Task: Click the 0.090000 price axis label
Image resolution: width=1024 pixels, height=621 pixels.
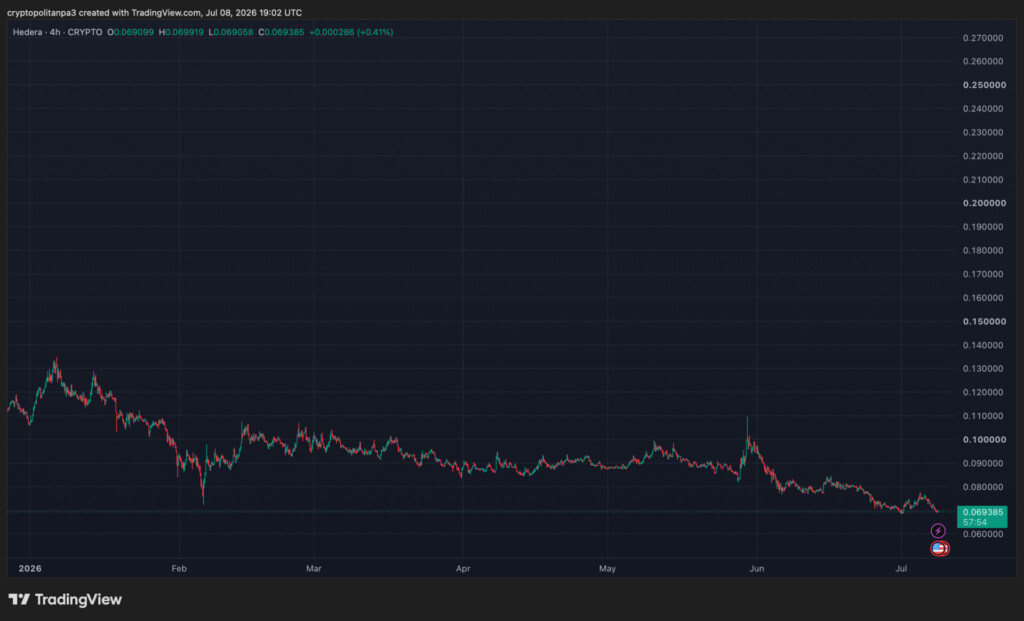Action: 983,463
